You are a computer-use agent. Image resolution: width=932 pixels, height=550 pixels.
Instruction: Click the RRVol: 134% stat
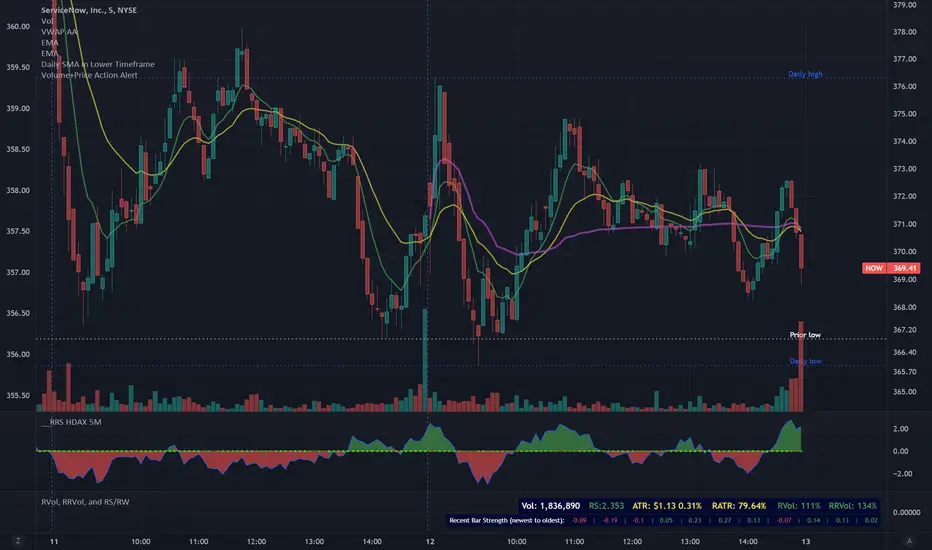[x=852, y=505]
